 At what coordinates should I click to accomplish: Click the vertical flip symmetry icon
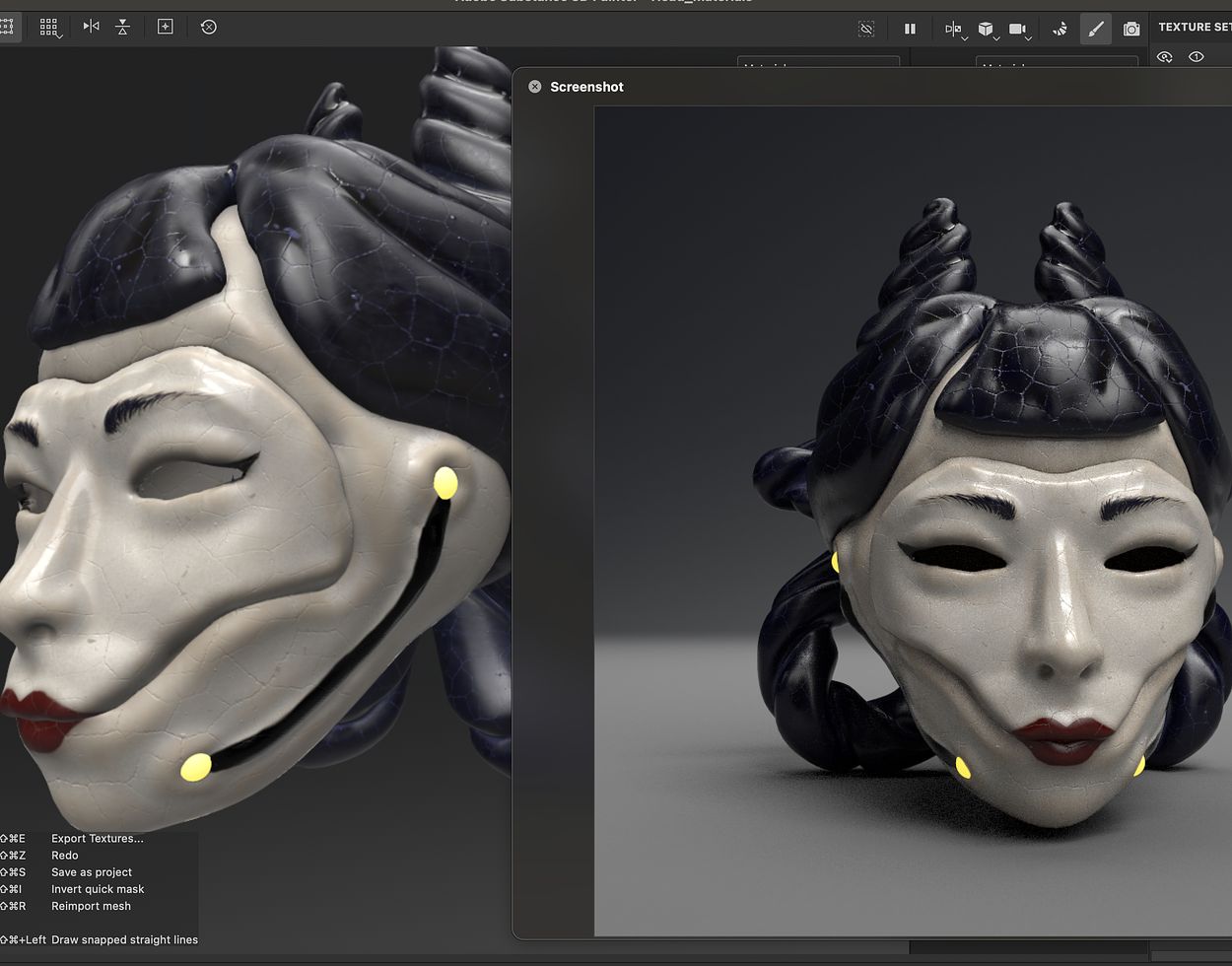122,27
